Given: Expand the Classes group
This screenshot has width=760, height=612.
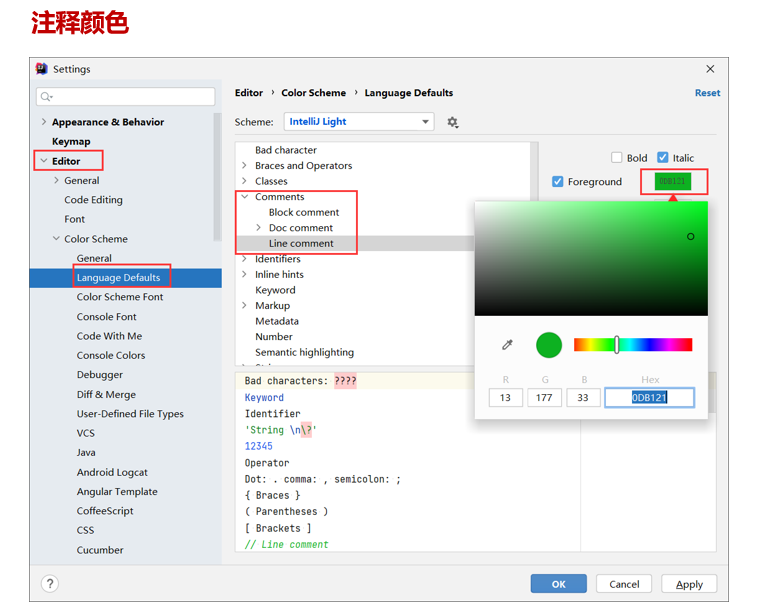Looking at the screenshot, I should point(245,181).
